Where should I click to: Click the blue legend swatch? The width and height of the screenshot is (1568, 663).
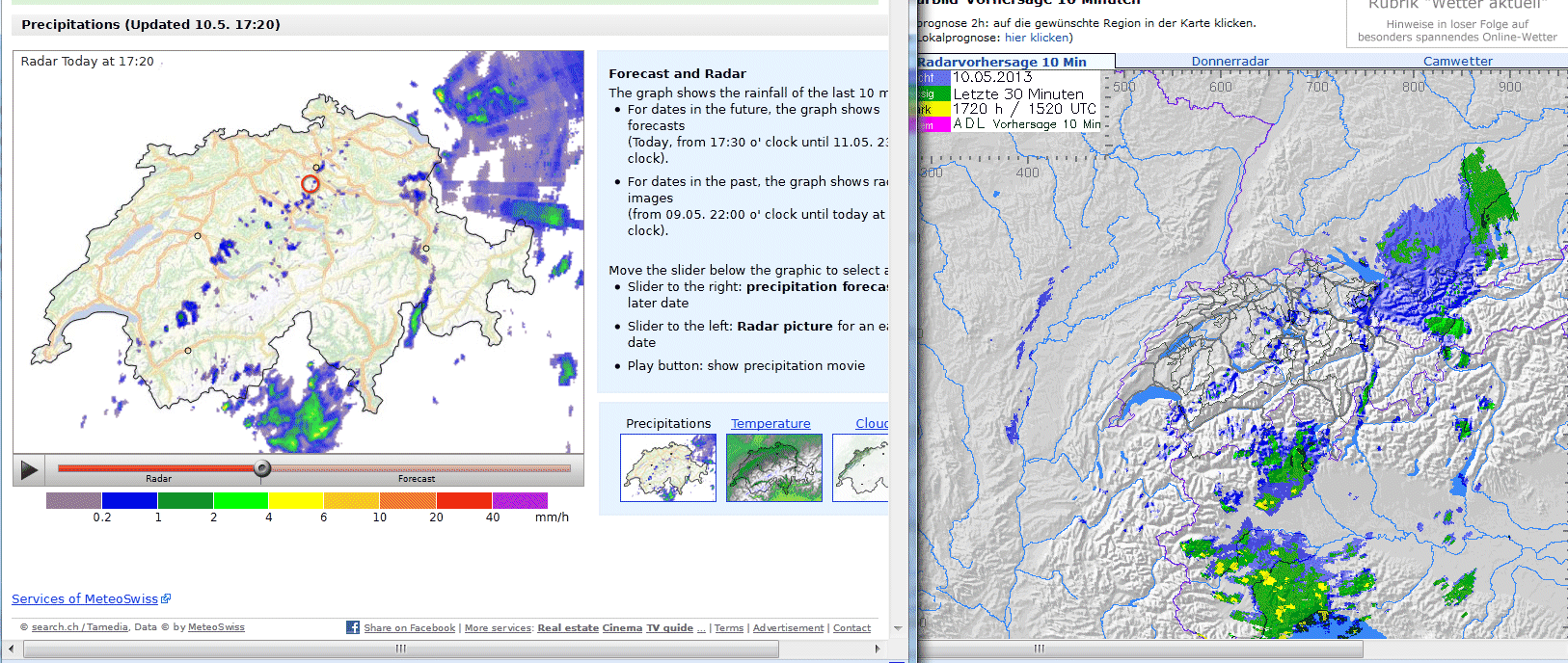[x=129, y=500]
